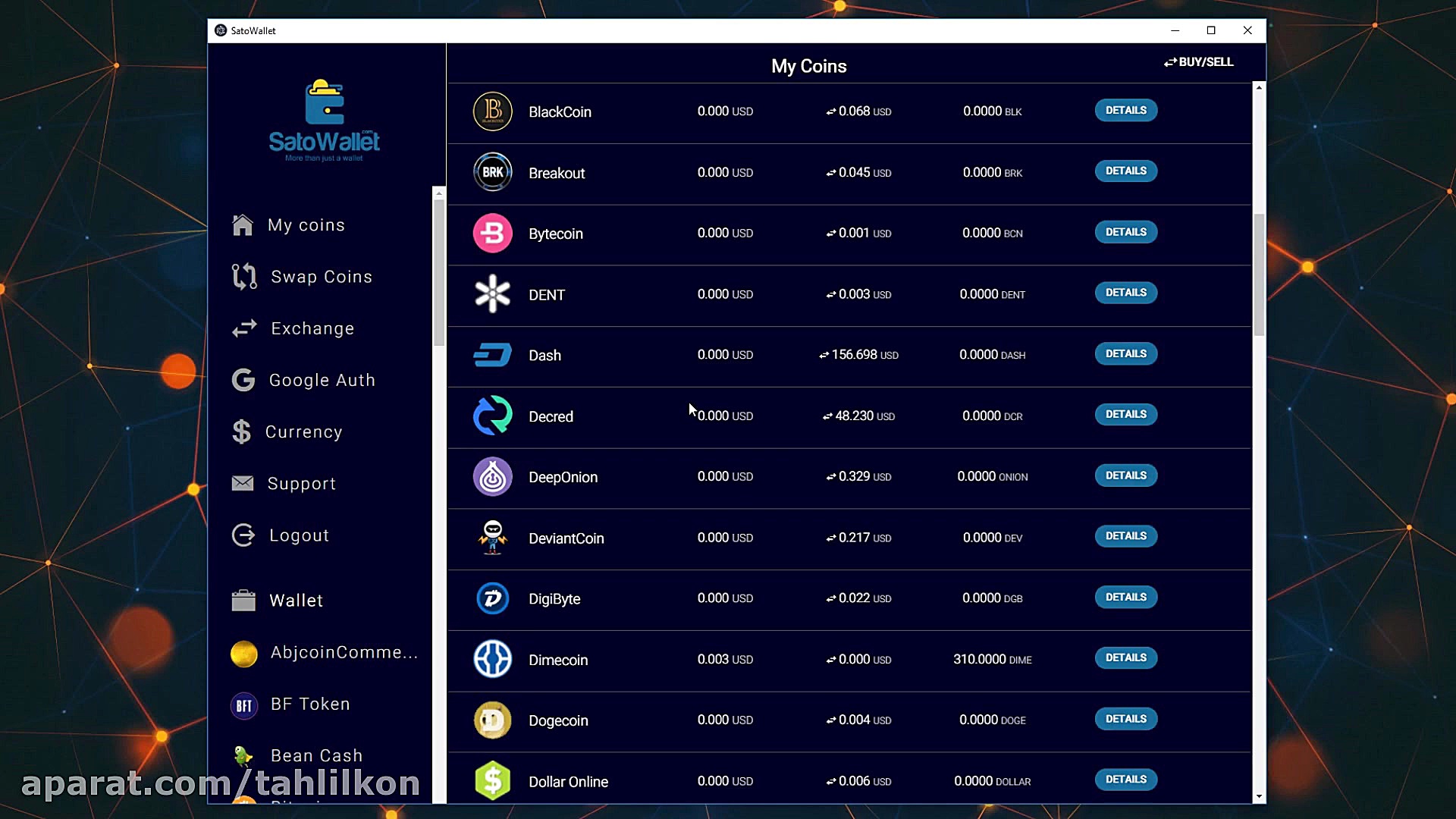Open BUY/SELL at top right
This screenshot has height=819, width=1456.
tap(1198, 62)
